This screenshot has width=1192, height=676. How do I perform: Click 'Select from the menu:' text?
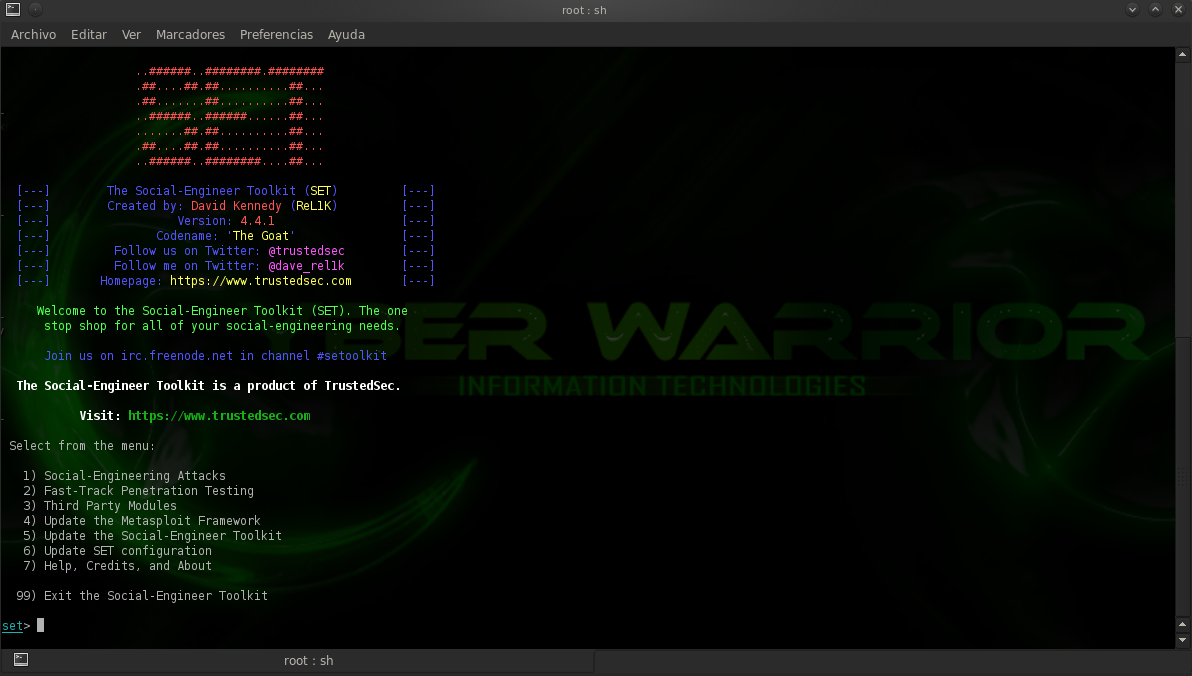82,446
